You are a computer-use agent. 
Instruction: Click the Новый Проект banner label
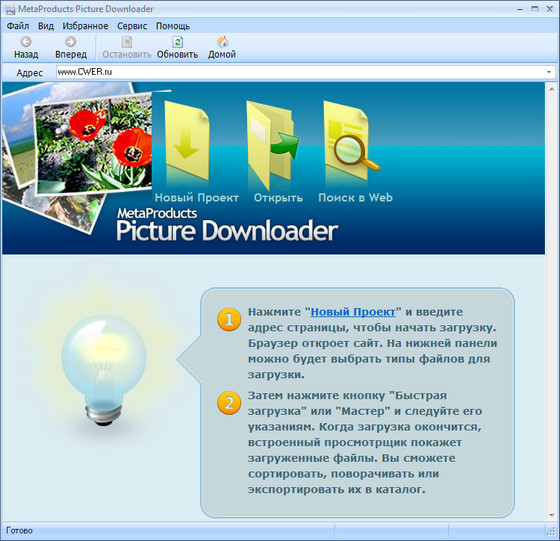[196, 197]
